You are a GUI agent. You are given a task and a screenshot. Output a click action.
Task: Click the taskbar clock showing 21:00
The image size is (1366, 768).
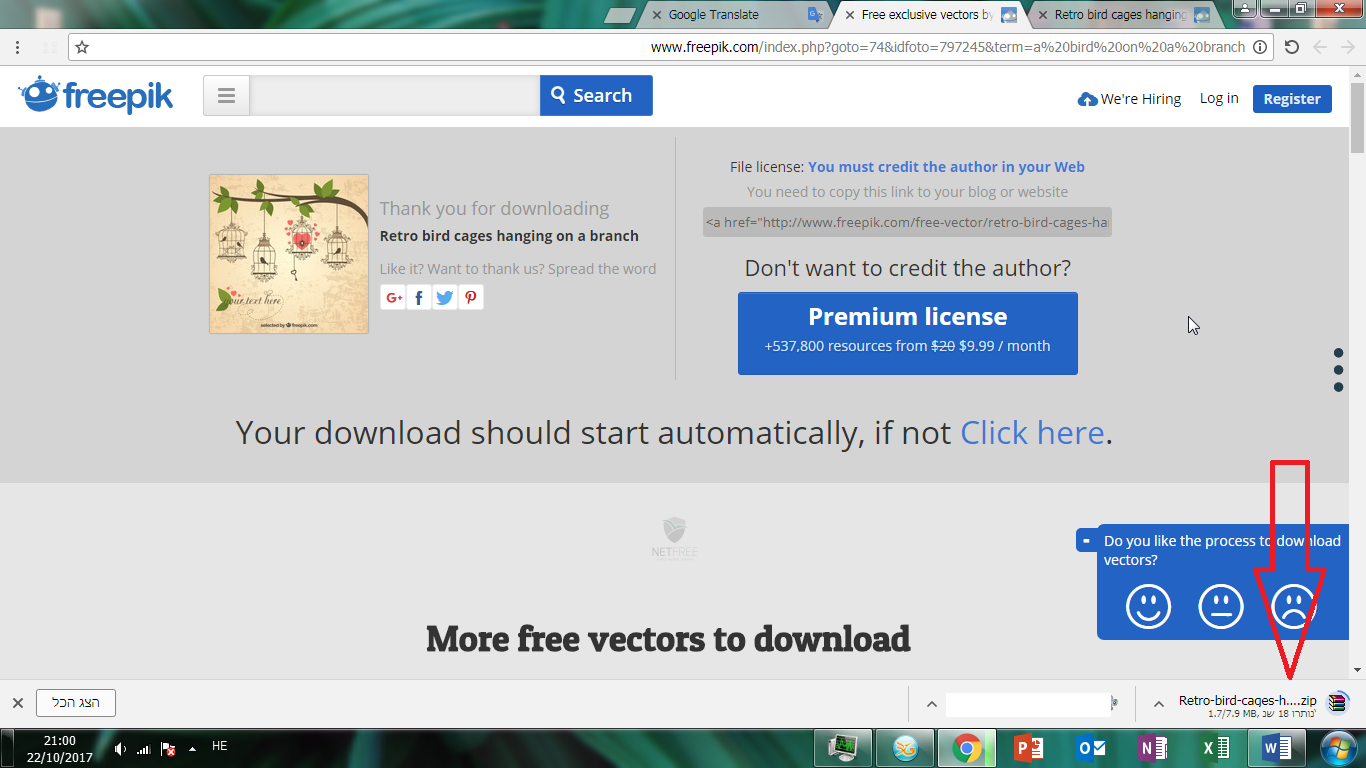pyautogui.click(x=60, y=748)
